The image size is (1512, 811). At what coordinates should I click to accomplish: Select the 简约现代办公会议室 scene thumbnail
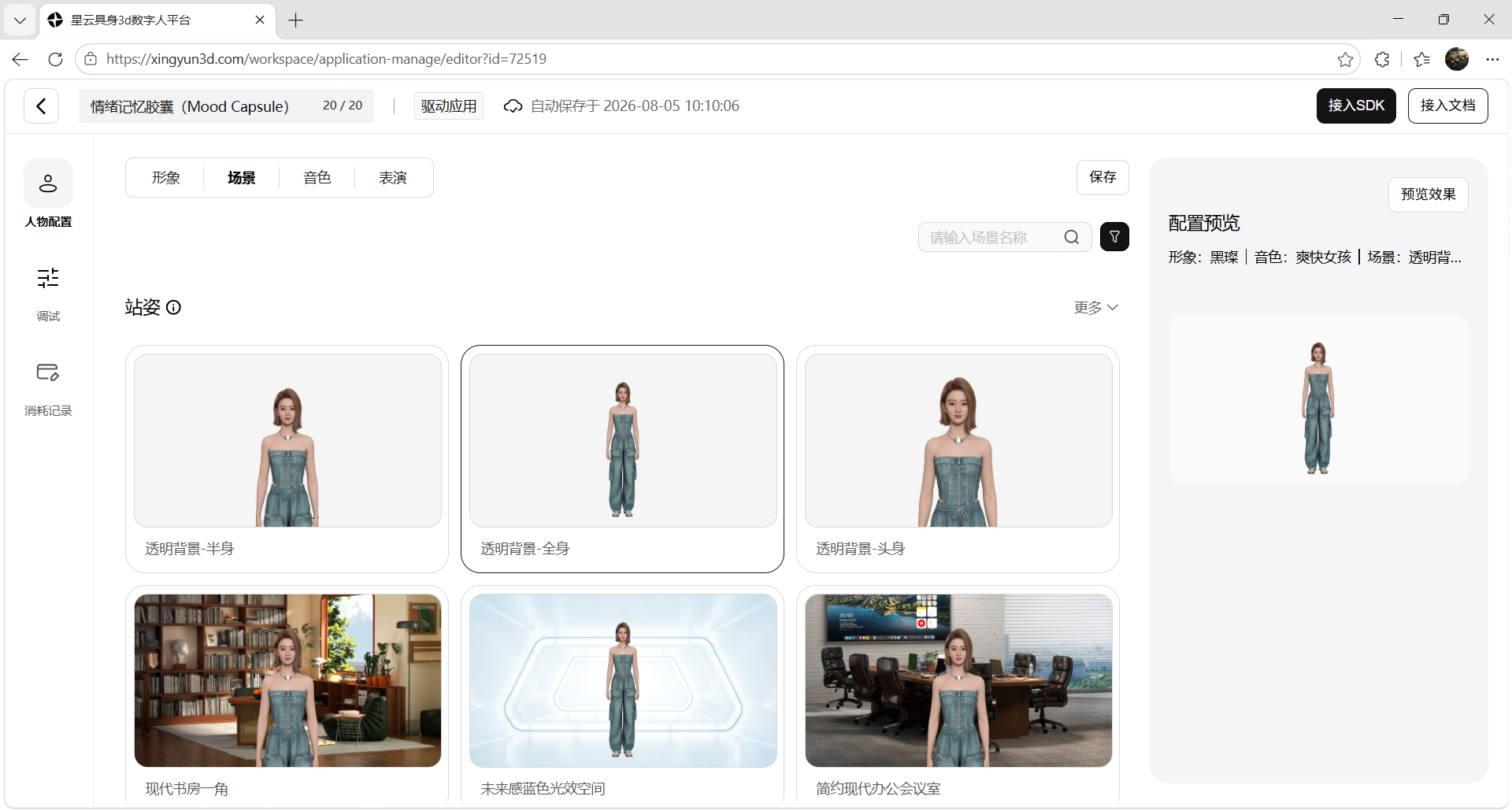[958, 680]
